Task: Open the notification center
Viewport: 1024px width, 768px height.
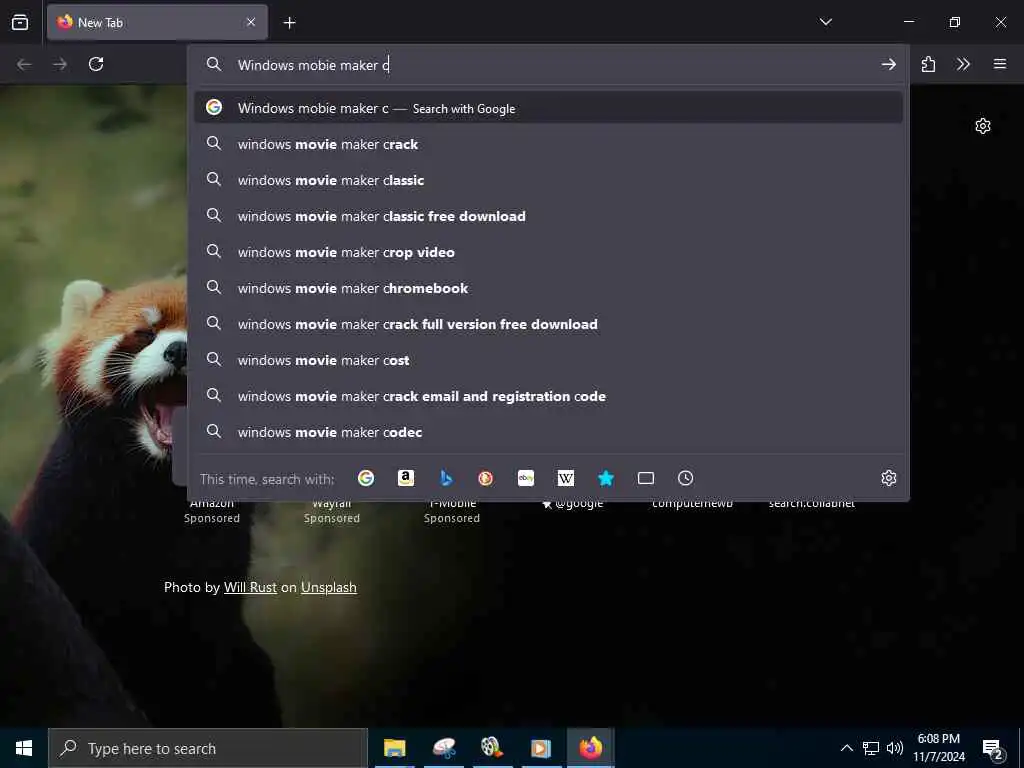Action: 992,748
